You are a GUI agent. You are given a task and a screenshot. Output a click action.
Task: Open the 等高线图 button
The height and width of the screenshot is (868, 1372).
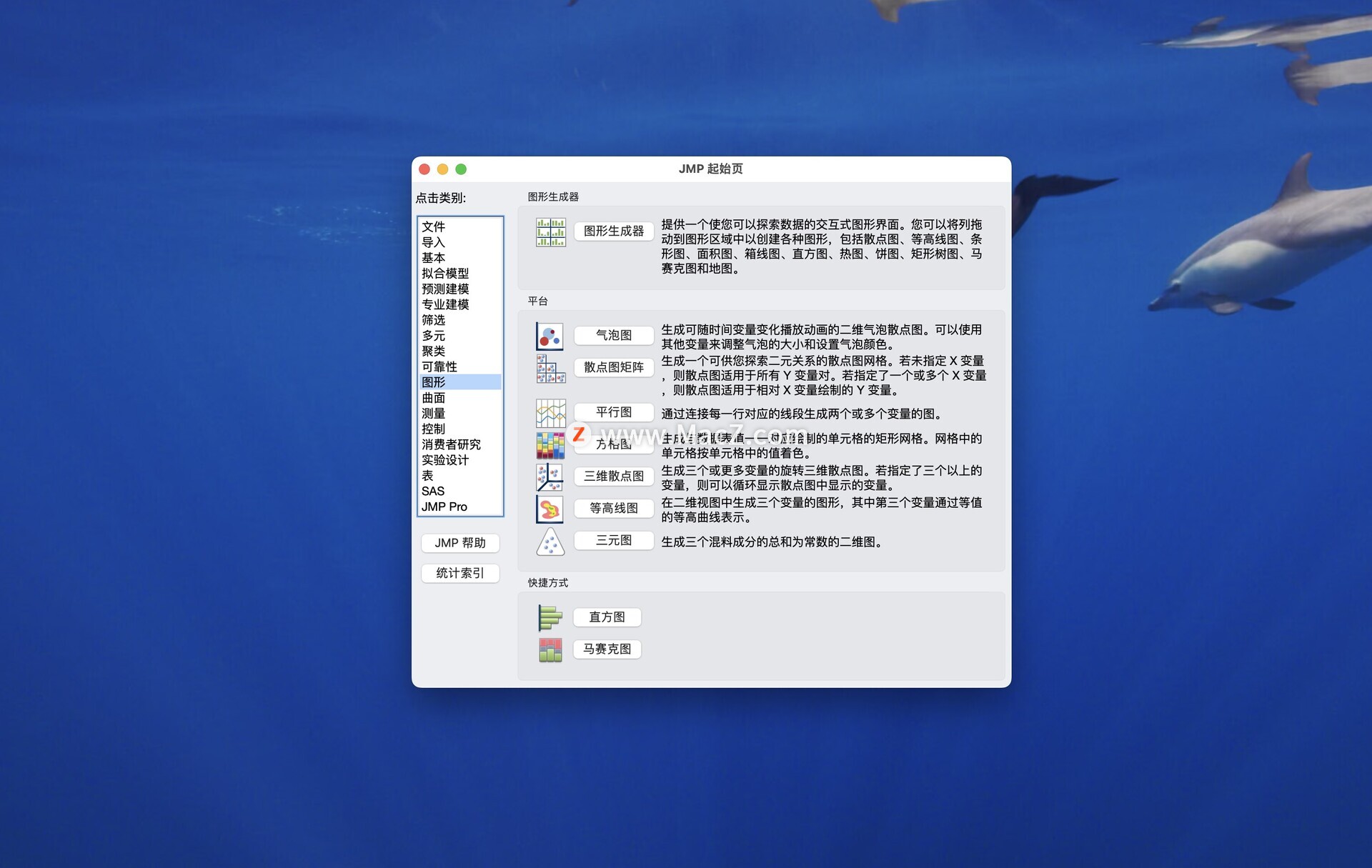[x=614, y=508]
